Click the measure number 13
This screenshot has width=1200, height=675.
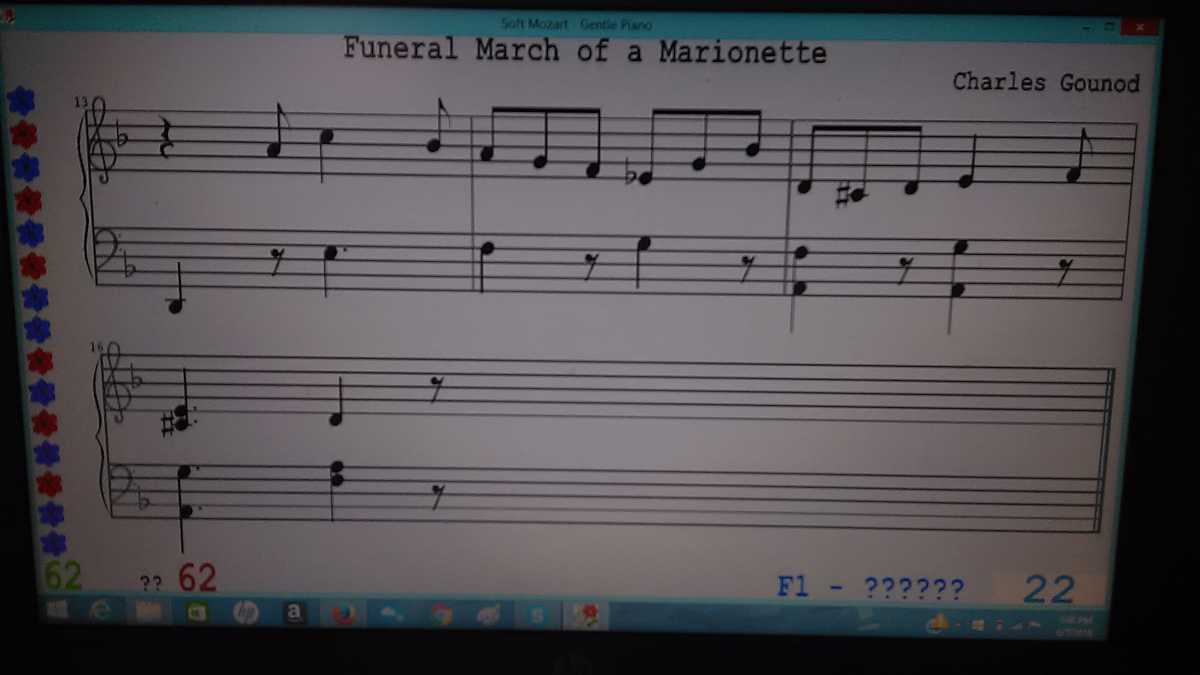[81, 102]
